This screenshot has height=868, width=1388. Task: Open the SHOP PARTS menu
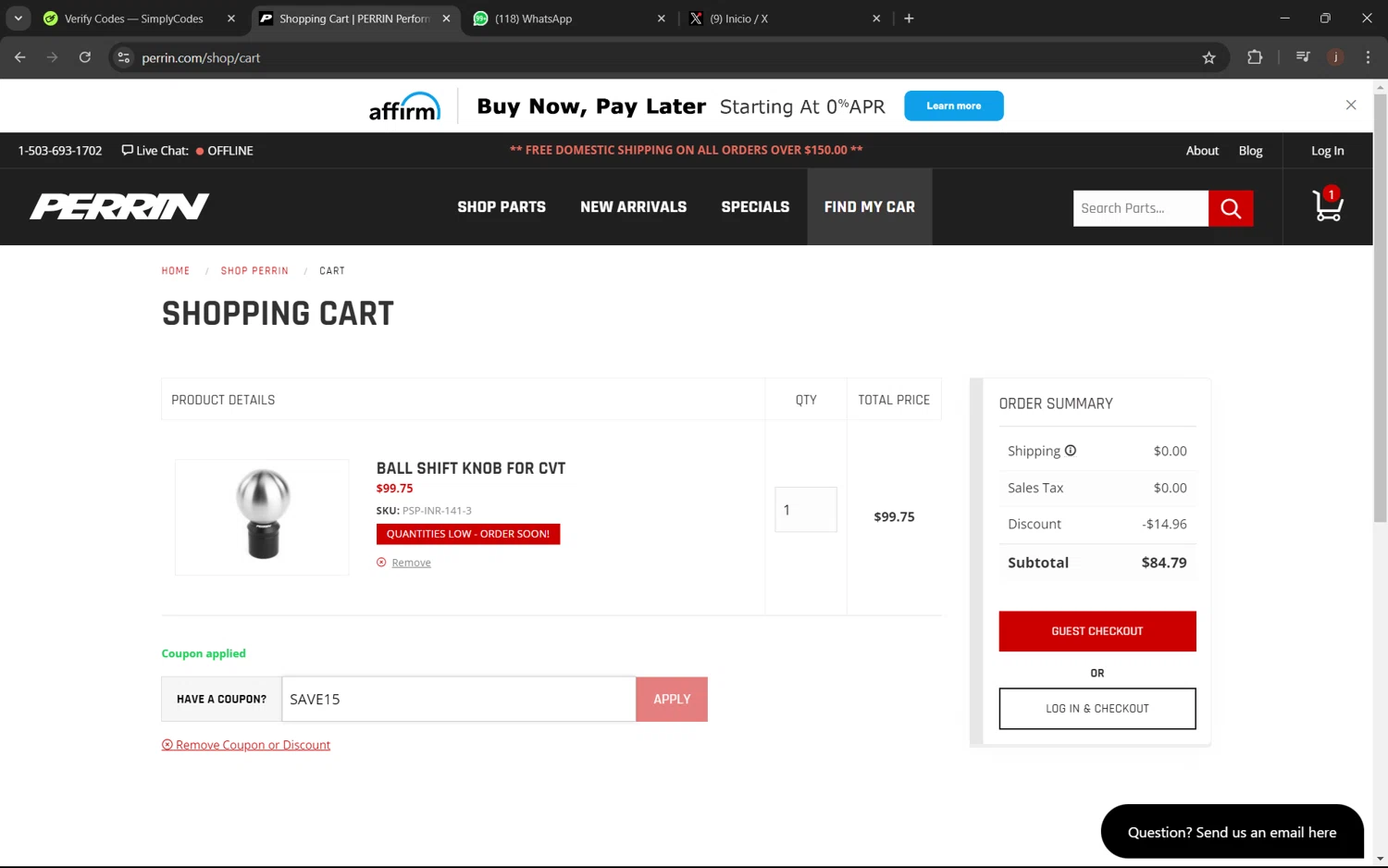pos(502,207)
